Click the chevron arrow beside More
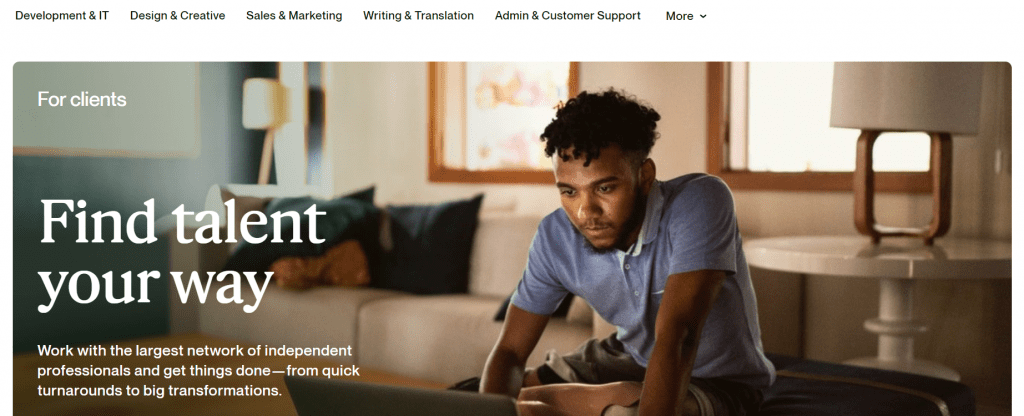 coord(703,16)
